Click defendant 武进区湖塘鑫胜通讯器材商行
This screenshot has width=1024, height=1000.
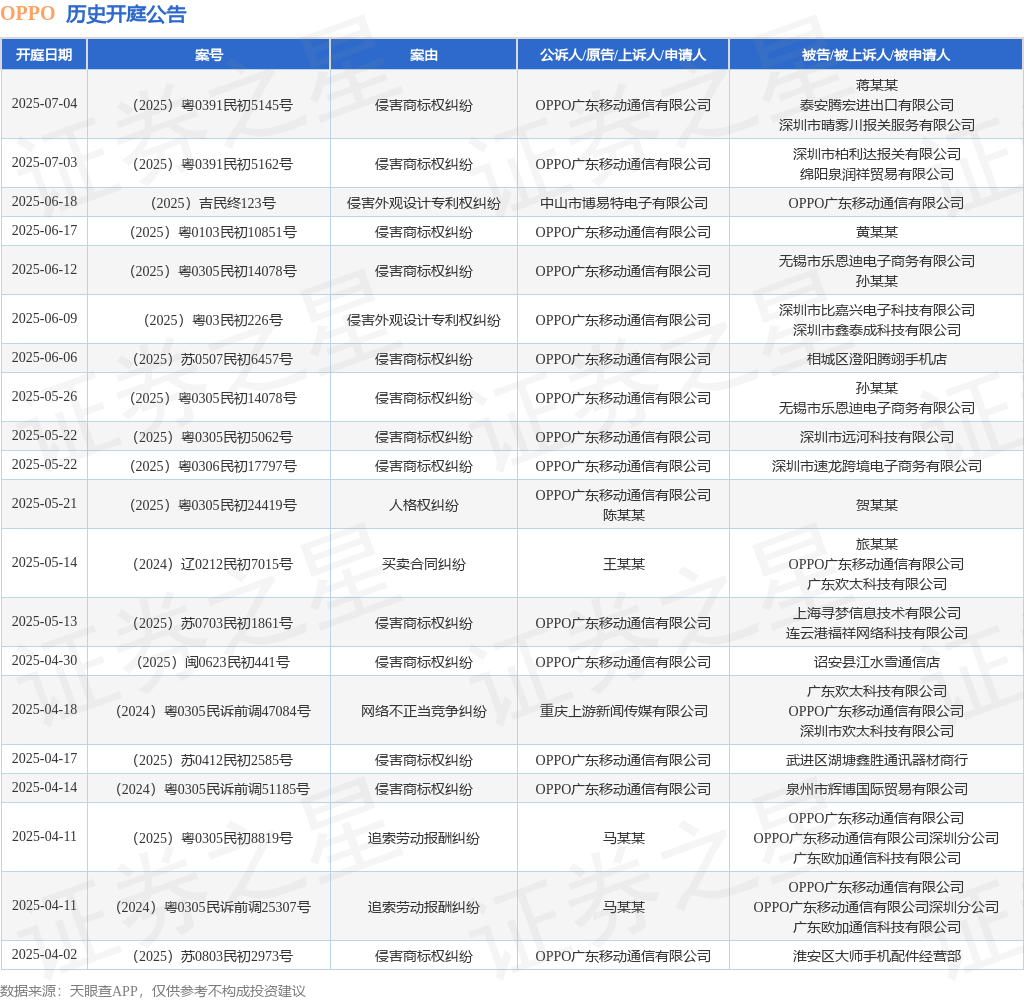[876, 760]
